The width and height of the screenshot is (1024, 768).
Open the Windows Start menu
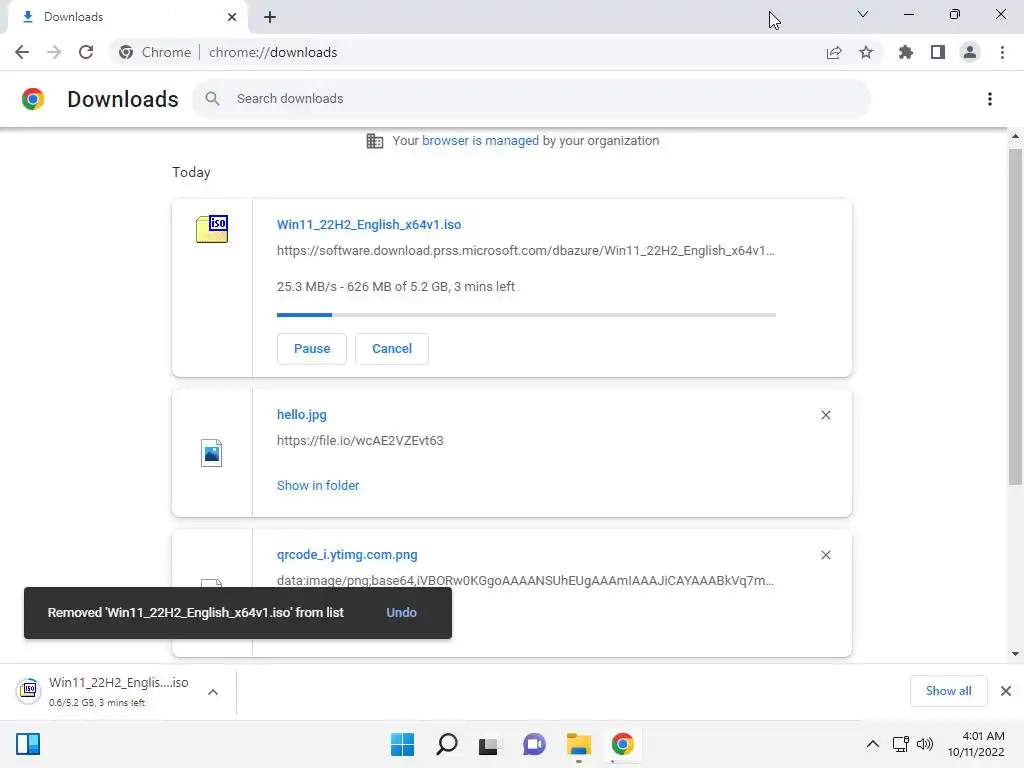(402, 744)
